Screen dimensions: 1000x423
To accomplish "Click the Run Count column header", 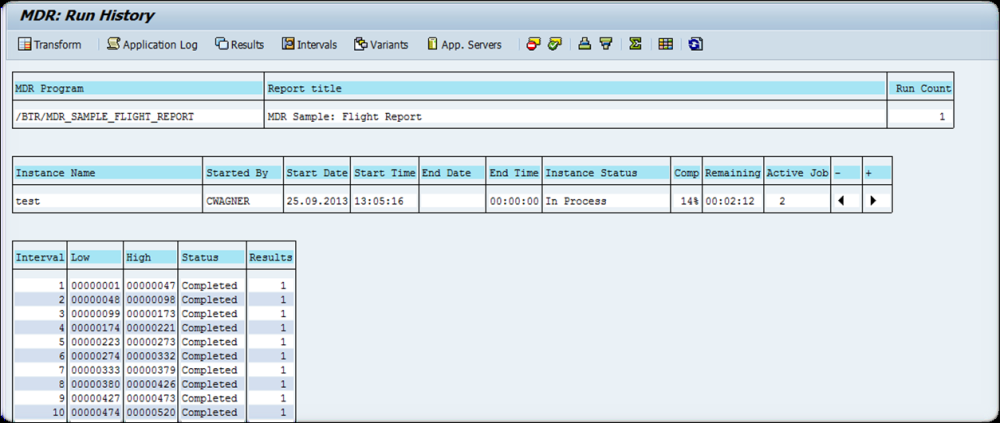I will coord(921,89).
